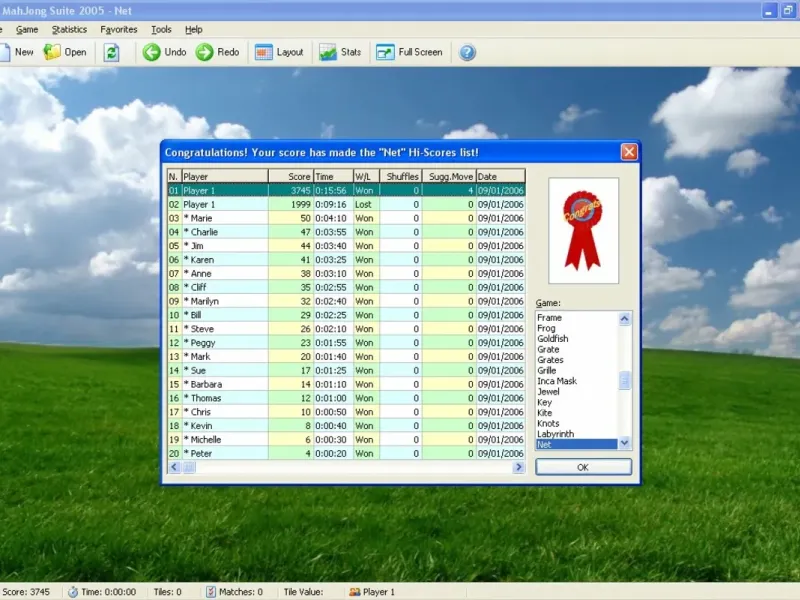Click the Game list scrollbar thumb
The width and height of the screenshot is (800, 600).
tap(624, 381)
